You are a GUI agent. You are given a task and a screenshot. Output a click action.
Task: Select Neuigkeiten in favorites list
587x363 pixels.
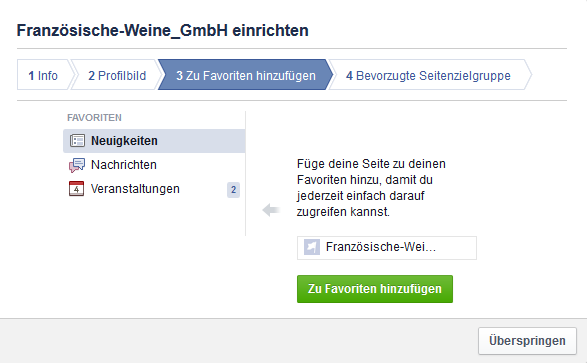coord(154,141)
